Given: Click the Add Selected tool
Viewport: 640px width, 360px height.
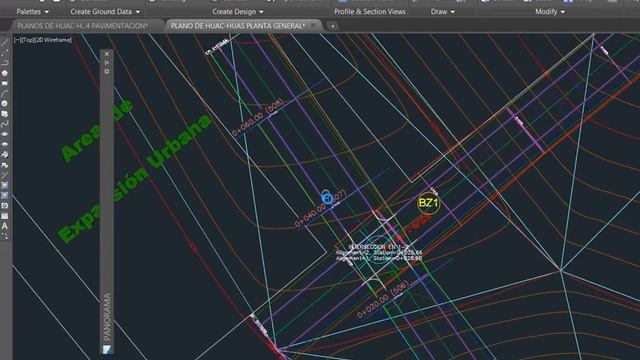Looking at the screenshot, I should pyautogui.click(x=4, y=236).
